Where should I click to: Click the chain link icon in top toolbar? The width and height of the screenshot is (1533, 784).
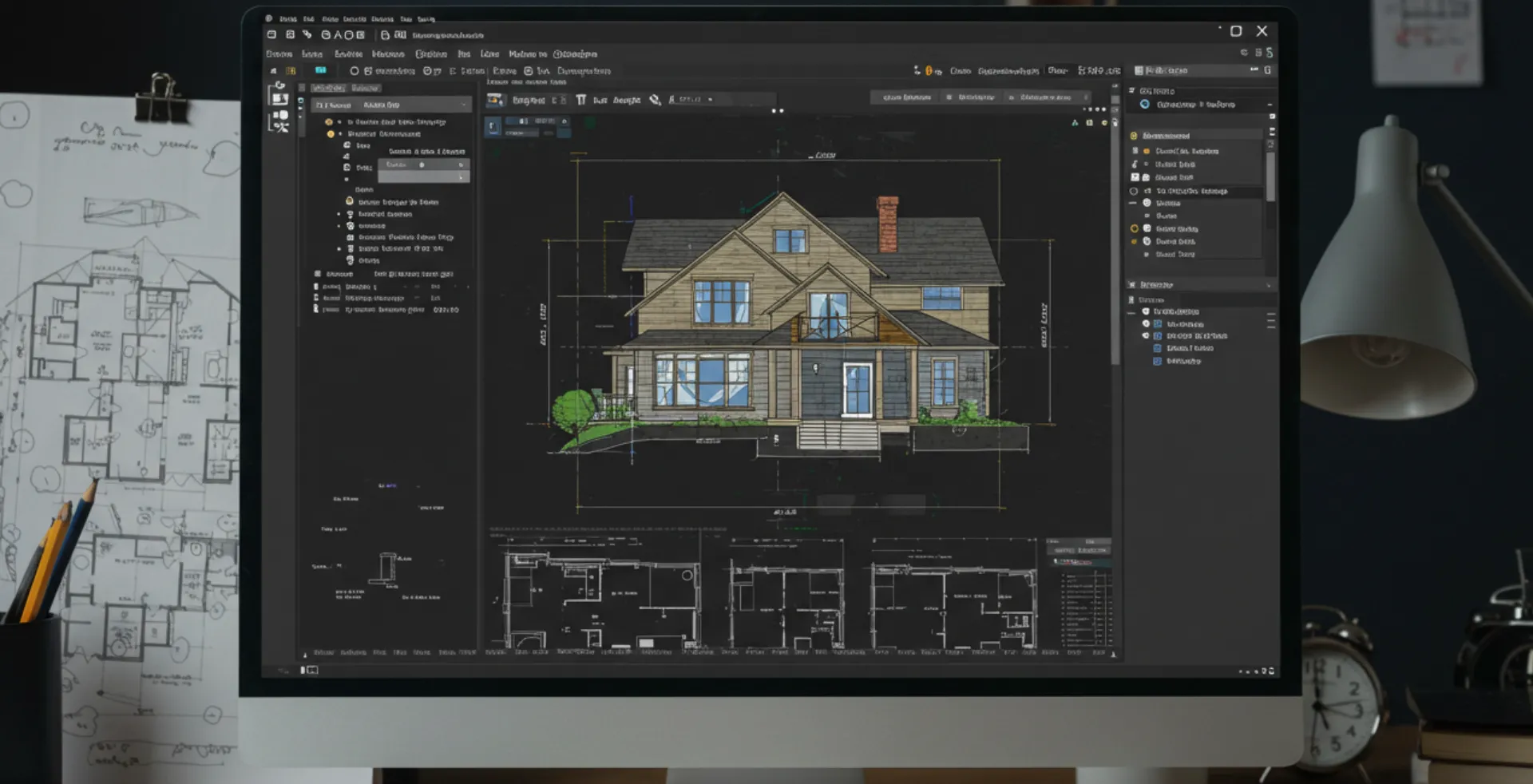307,35
